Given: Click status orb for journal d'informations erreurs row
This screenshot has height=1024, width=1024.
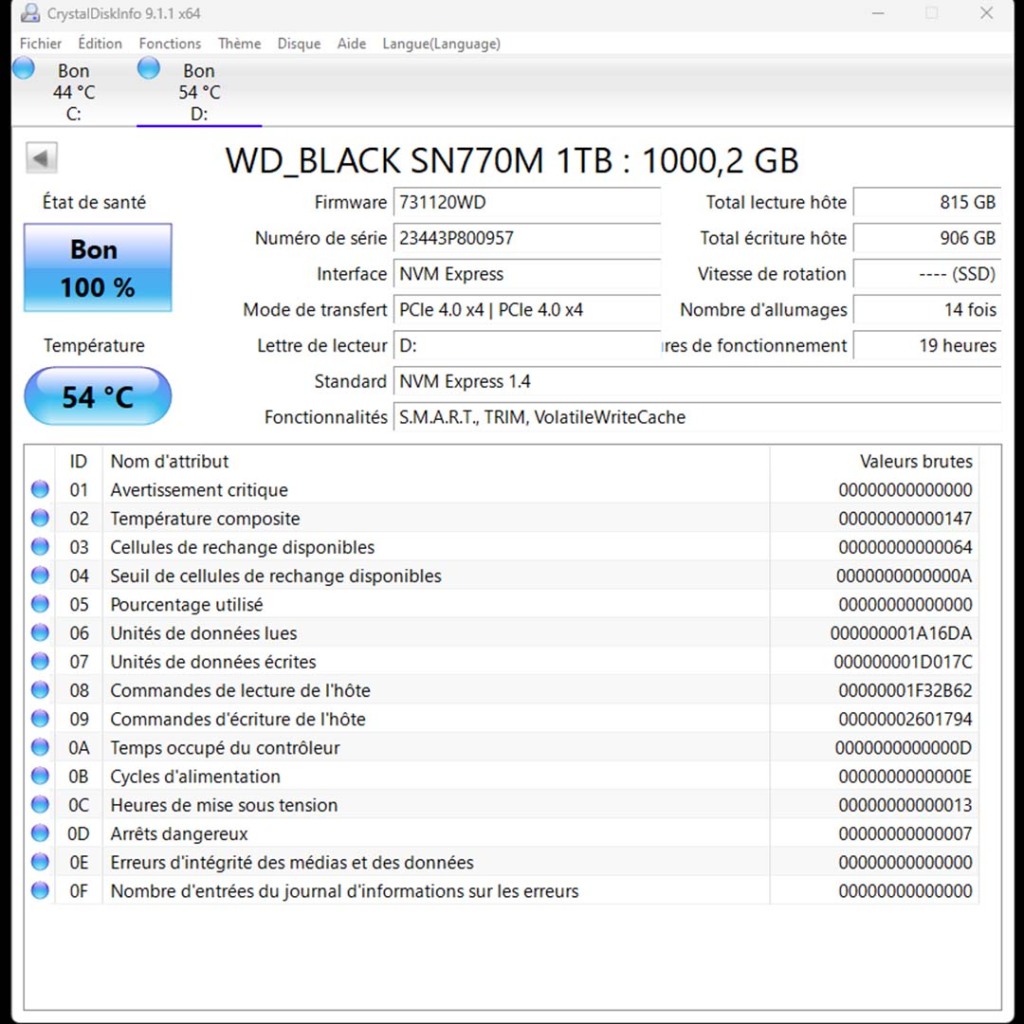Looking at the screenshot, I should [x=40, y=891].
